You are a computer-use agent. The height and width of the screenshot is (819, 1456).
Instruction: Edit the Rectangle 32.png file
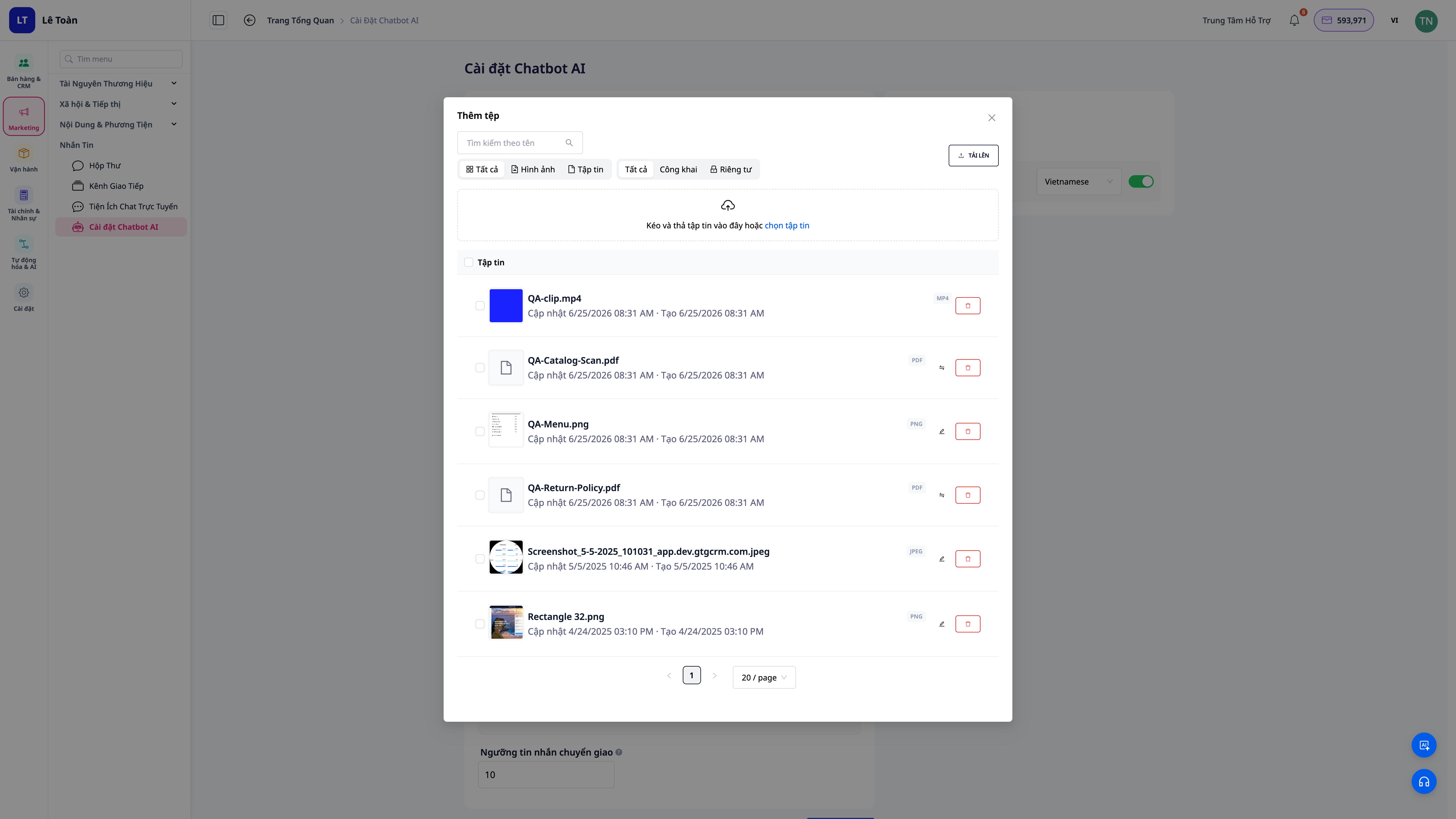(x=942, y=624)
